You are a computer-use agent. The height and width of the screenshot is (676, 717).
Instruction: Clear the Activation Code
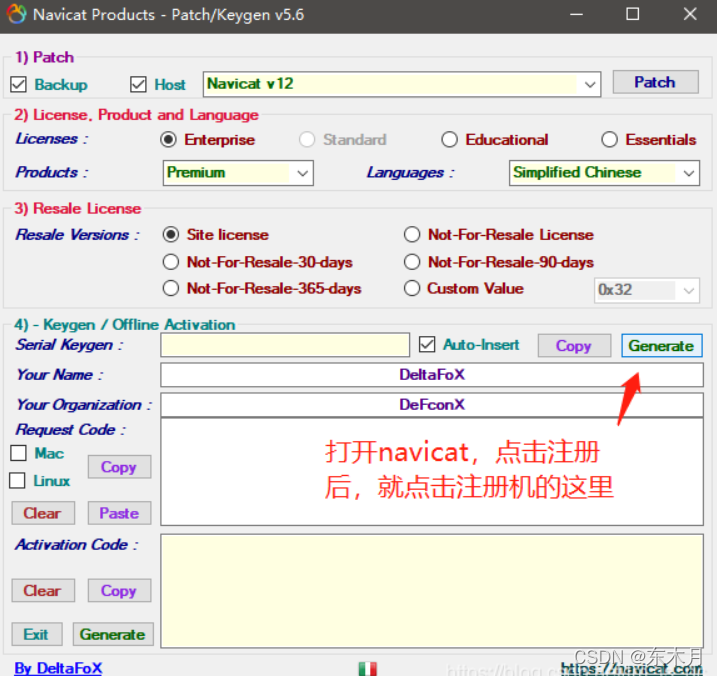tap(43, 590)
